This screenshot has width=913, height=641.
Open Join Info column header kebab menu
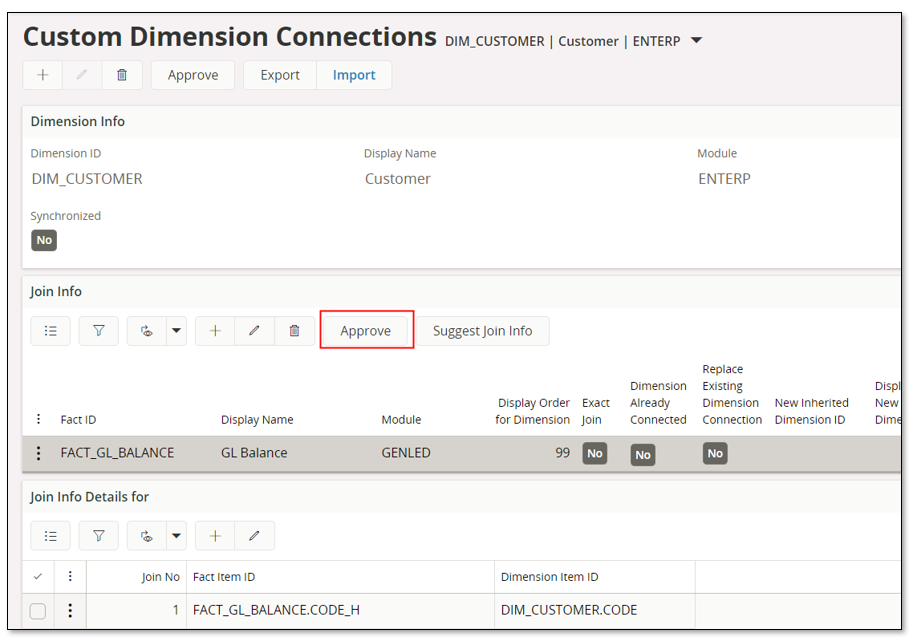39,420
